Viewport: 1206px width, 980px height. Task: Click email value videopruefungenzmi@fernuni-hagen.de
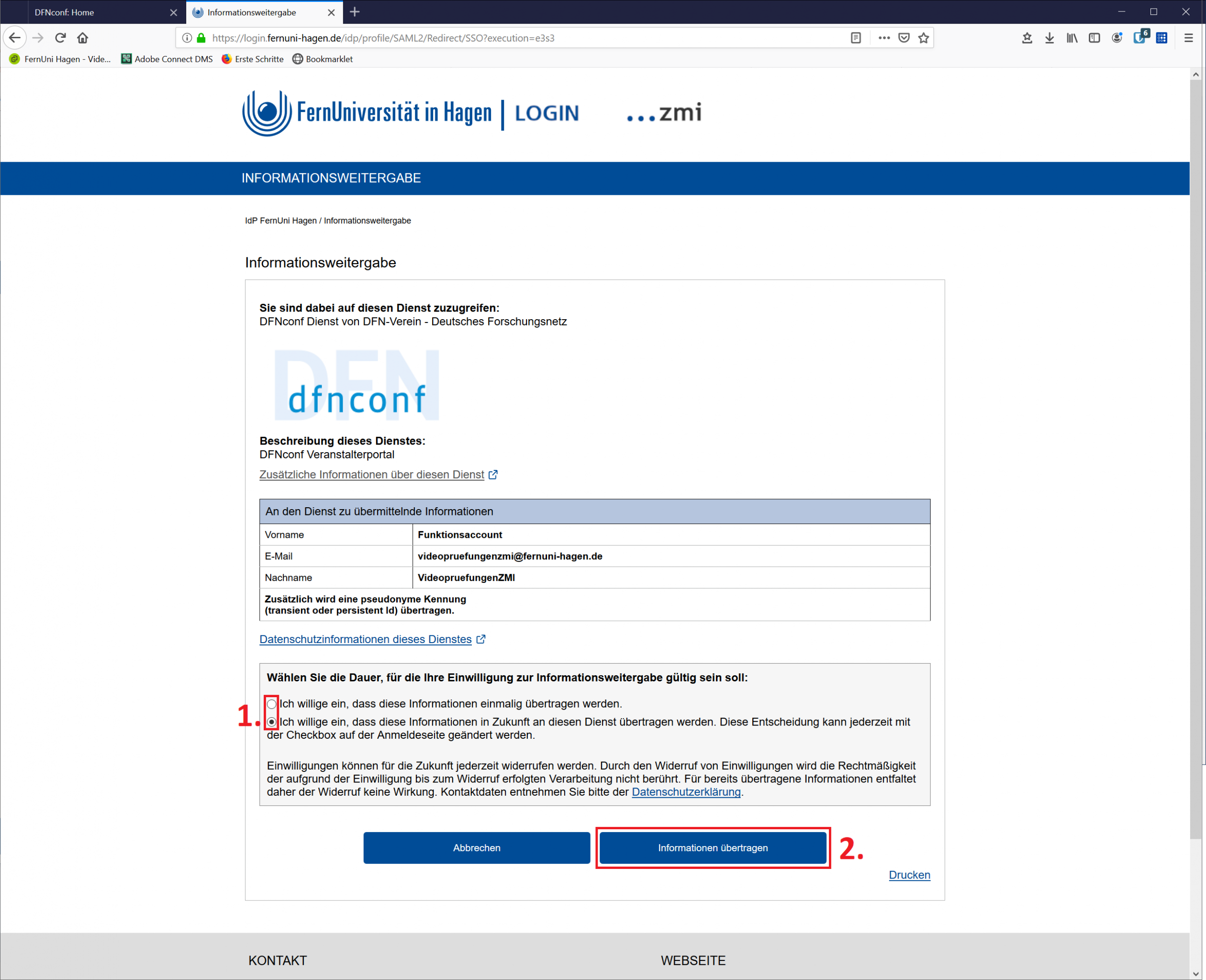click(x=510, y=556)
